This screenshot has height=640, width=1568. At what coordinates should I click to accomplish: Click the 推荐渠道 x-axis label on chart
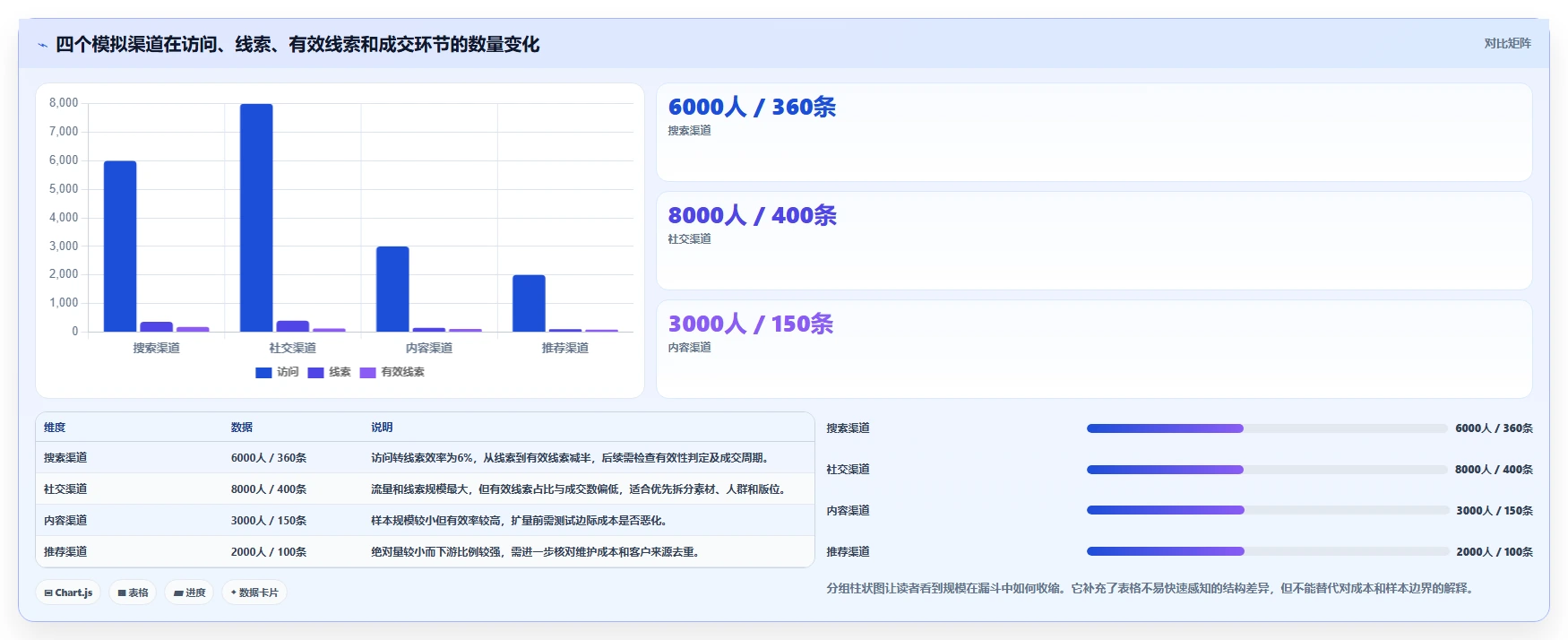565,348
